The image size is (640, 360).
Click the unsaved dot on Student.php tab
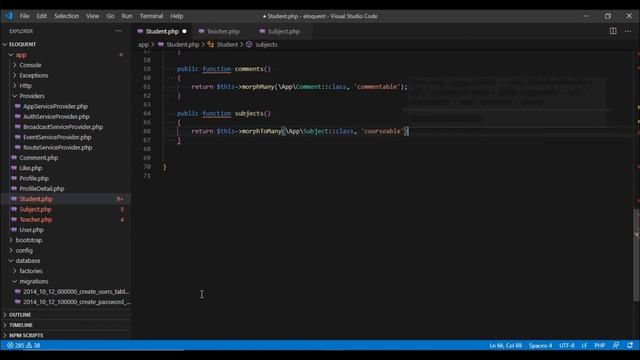pyautogui.click(x=184, y=31)
